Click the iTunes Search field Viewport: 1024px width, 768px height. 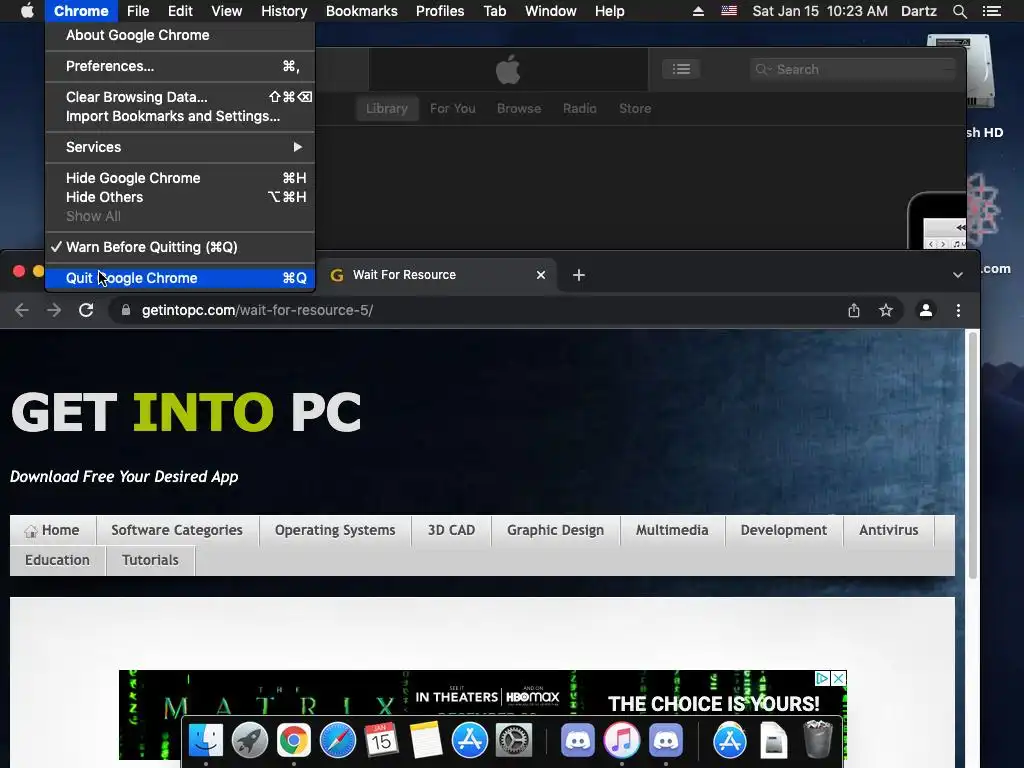pos(852,69)
